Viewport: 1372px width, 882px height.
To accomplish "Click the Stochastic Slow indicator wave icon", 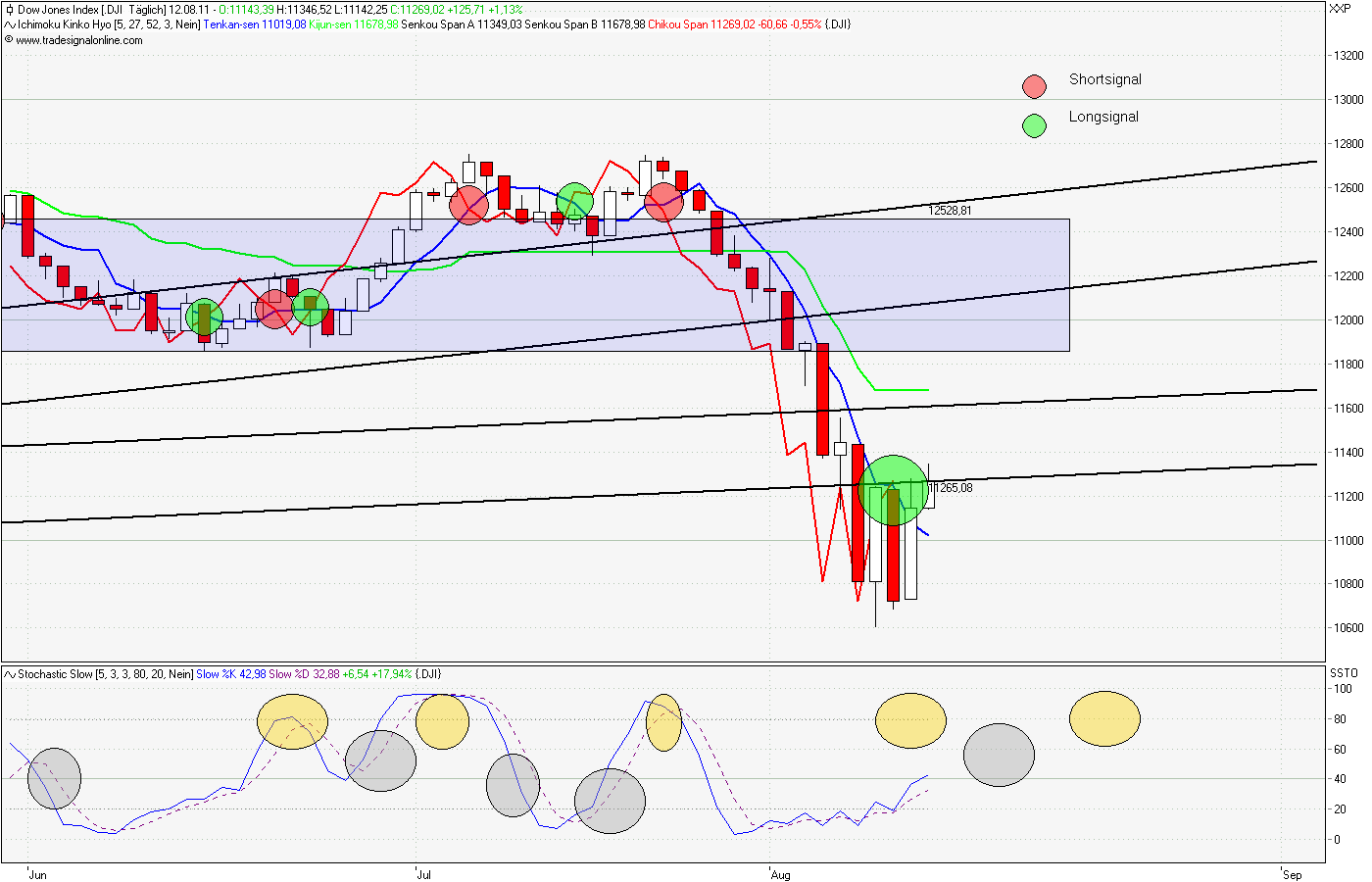I will tap(8, 674).
